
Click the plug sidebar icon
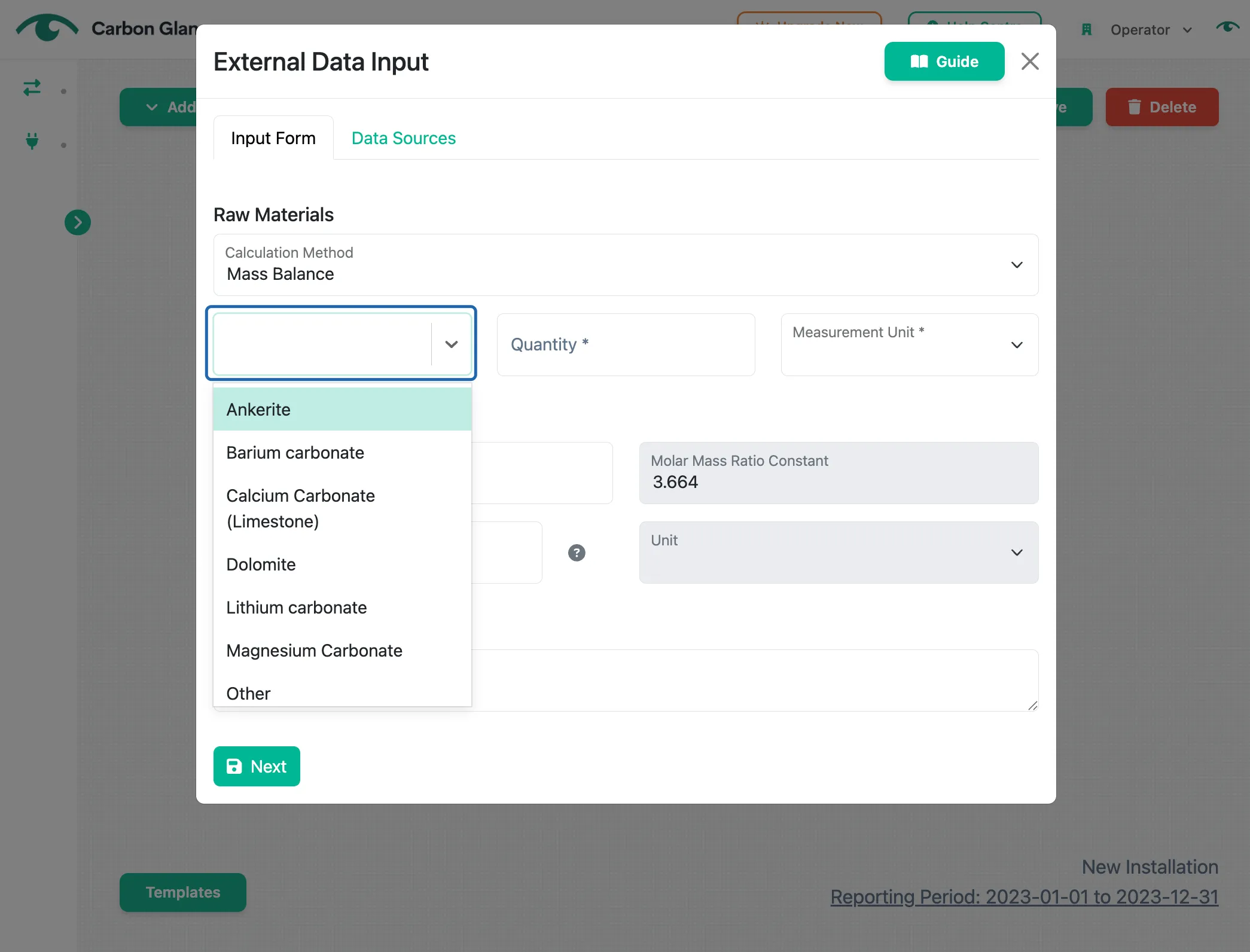[x=32, y=141]
